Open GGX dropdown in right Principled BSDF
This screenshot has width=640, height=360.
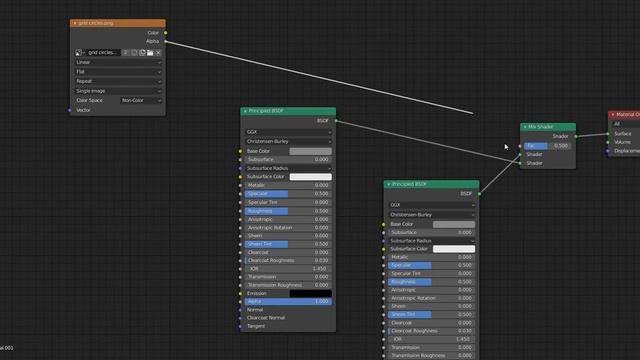431,205
